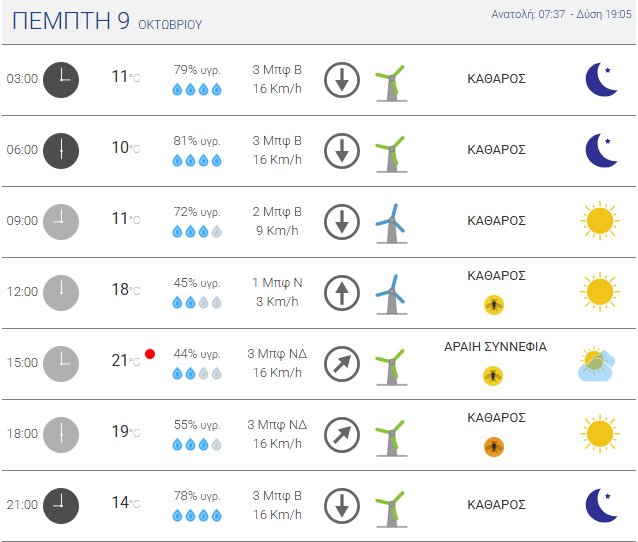Click the southwest wind arrow at 18:00

342,434
